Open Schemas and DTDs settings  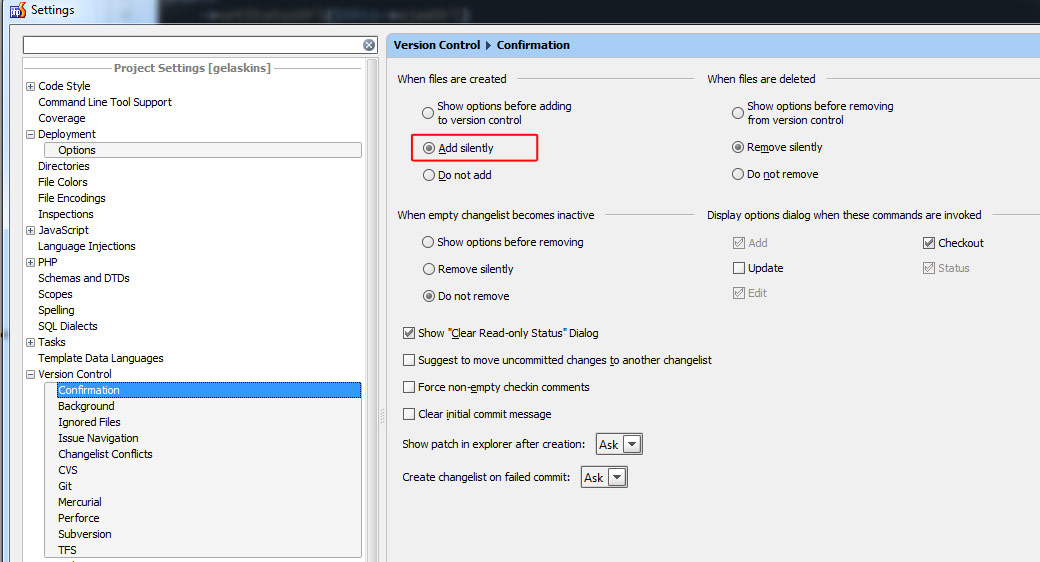(x=84, y=278)
